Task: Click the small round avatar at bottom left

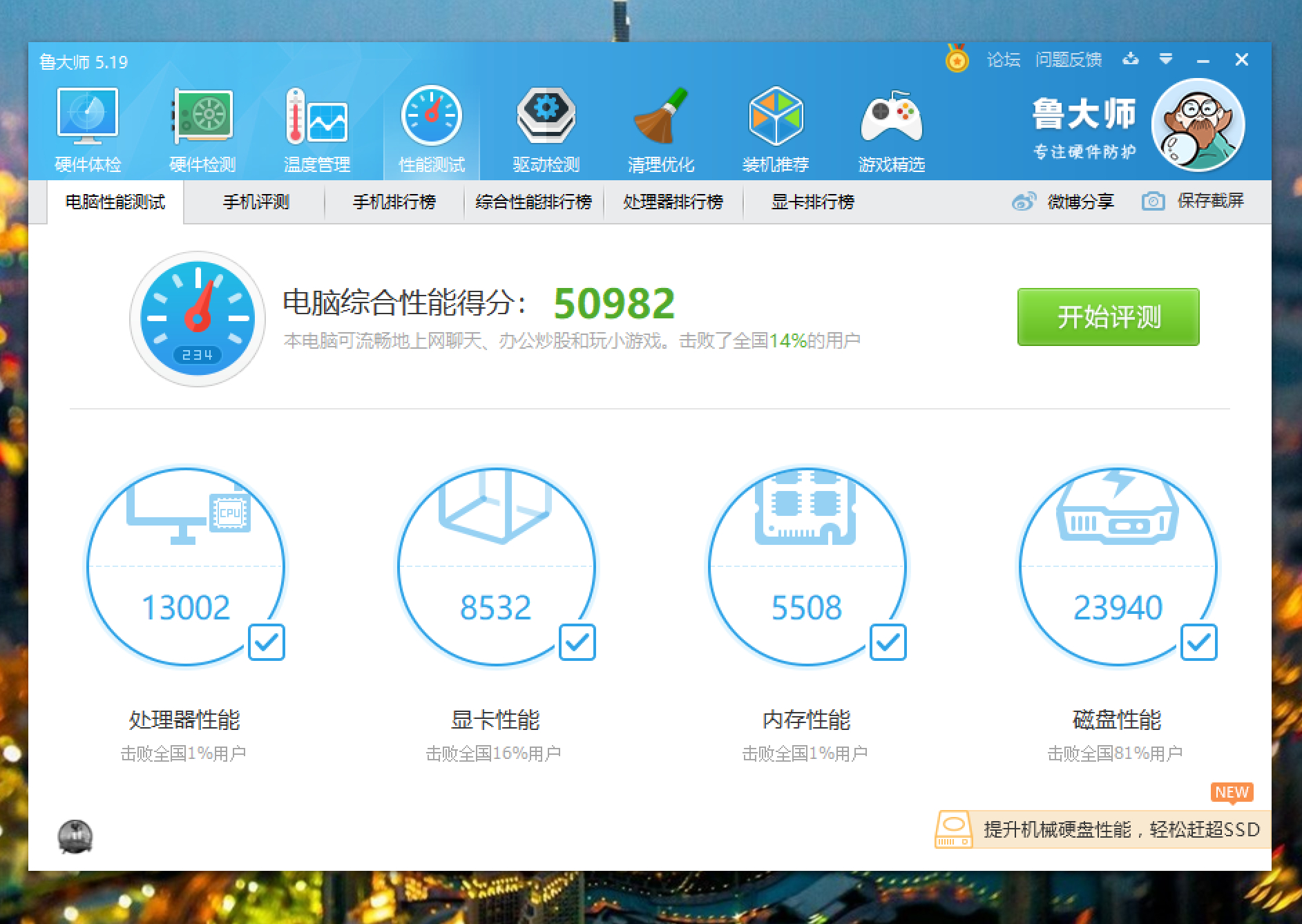Action: (x=75, y=836)
